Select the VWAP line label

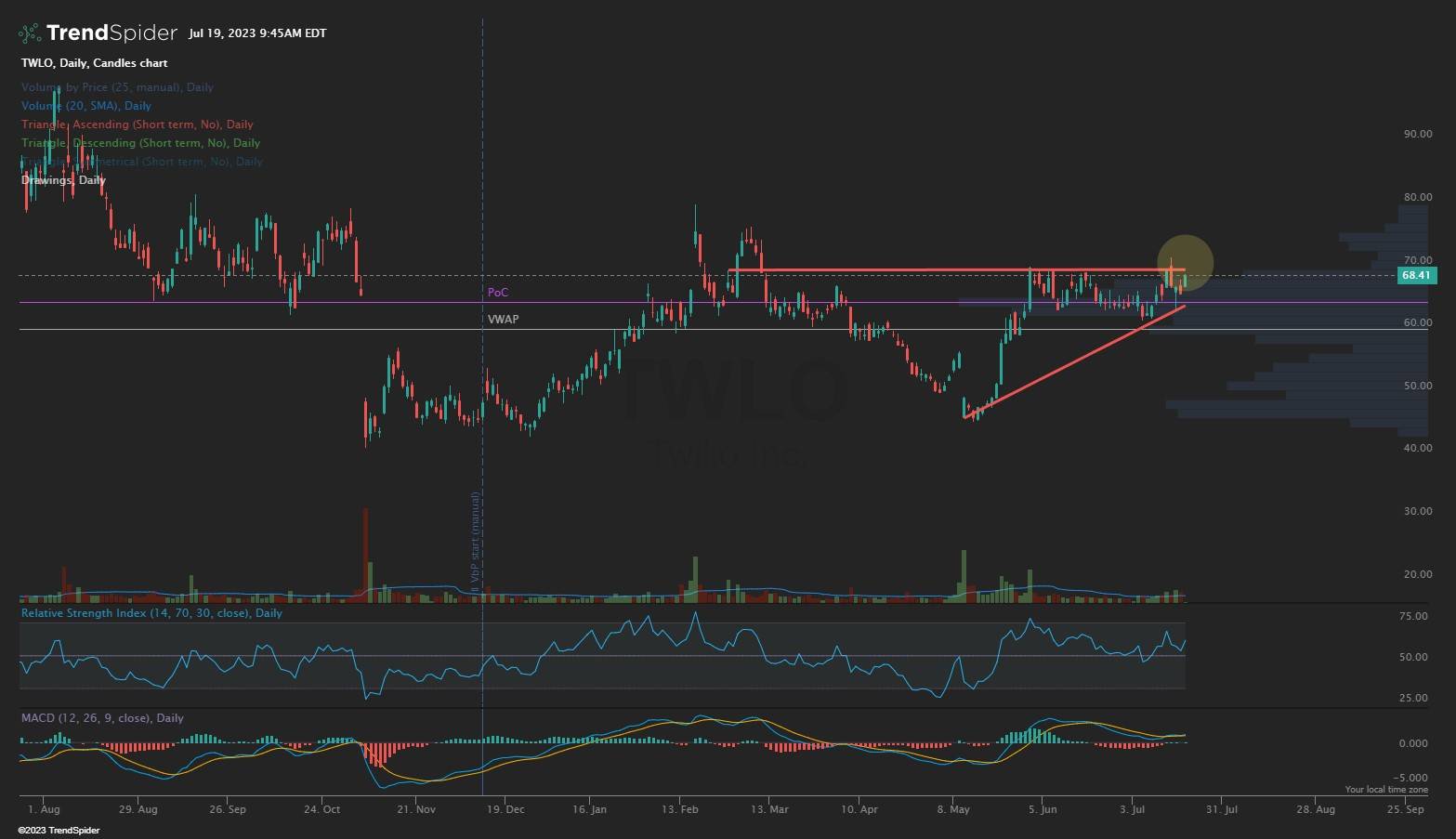(x=502, y=319)
